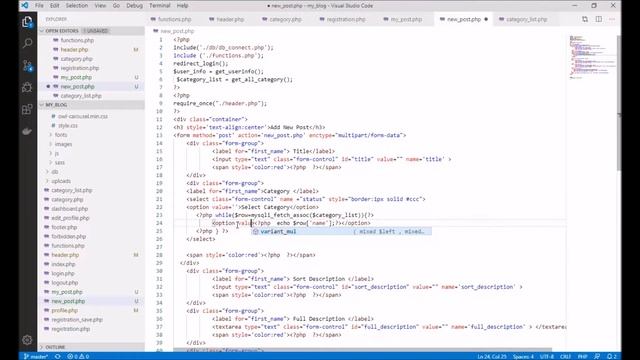Click the horizontal editor scrollbar
The image size is (640, 360).
362,350
